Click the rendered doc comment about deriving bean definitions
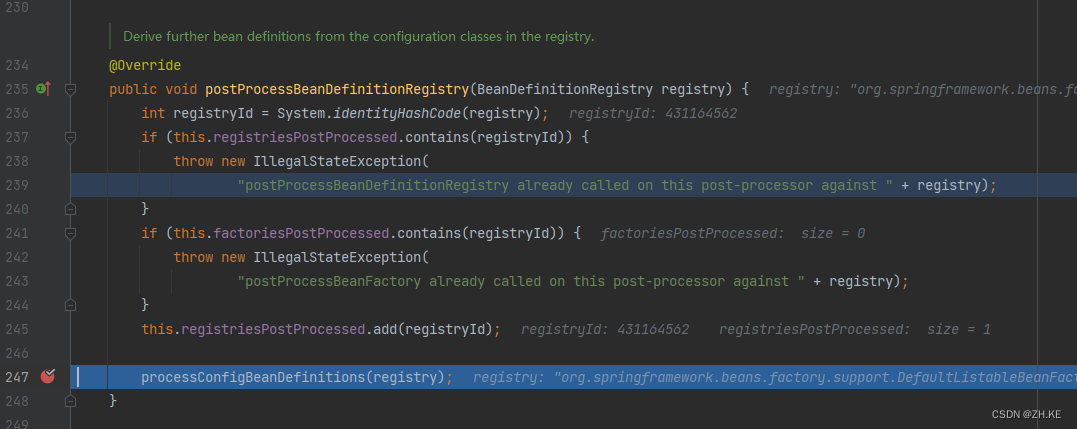The height and width of the screenshot is (429, 1077). 358,36
